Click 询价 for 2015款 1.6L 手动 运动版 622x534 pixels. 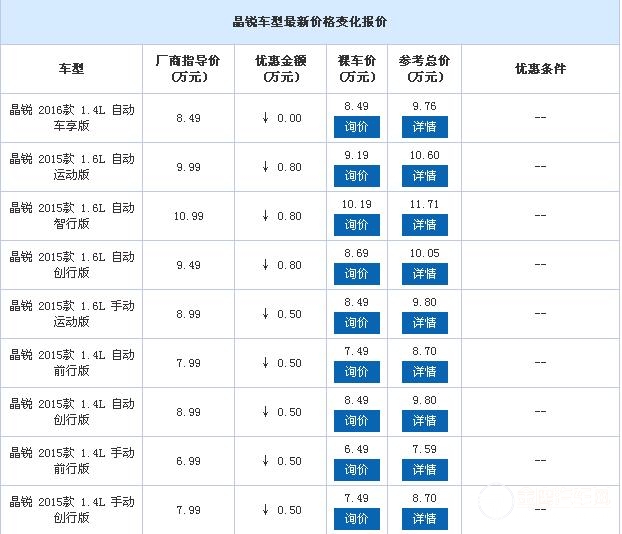pos(356,323)
